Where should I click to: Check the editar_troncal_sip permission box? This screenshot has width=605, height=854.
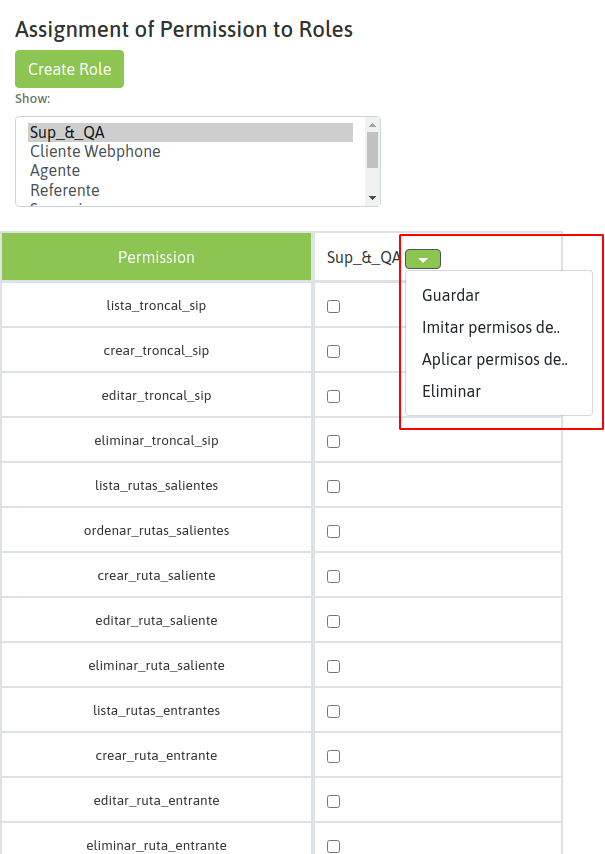[334, 397]
